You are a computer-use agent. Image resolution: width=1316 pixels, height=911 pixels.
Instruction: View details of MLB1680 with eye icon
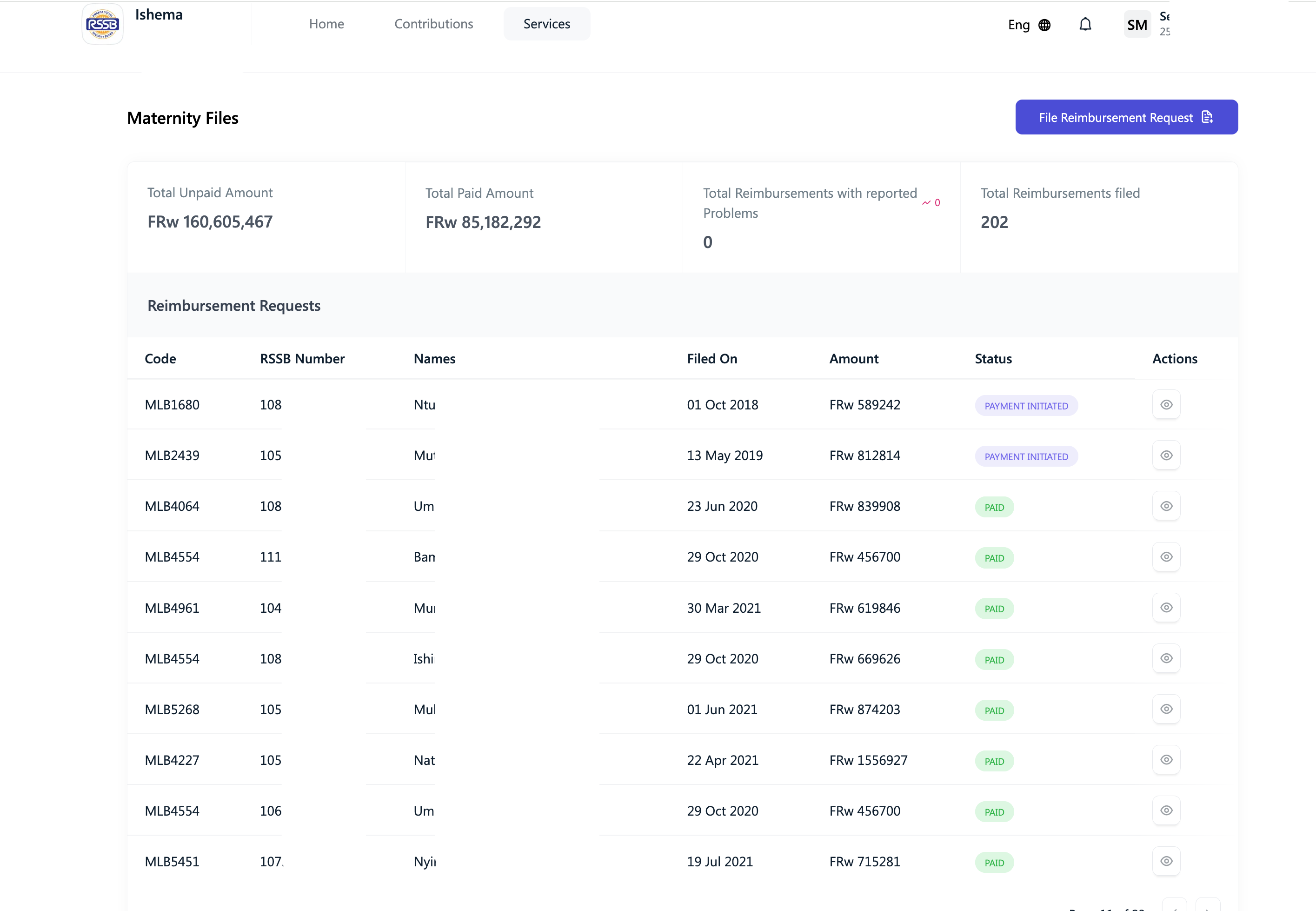tap(1166, 405)
